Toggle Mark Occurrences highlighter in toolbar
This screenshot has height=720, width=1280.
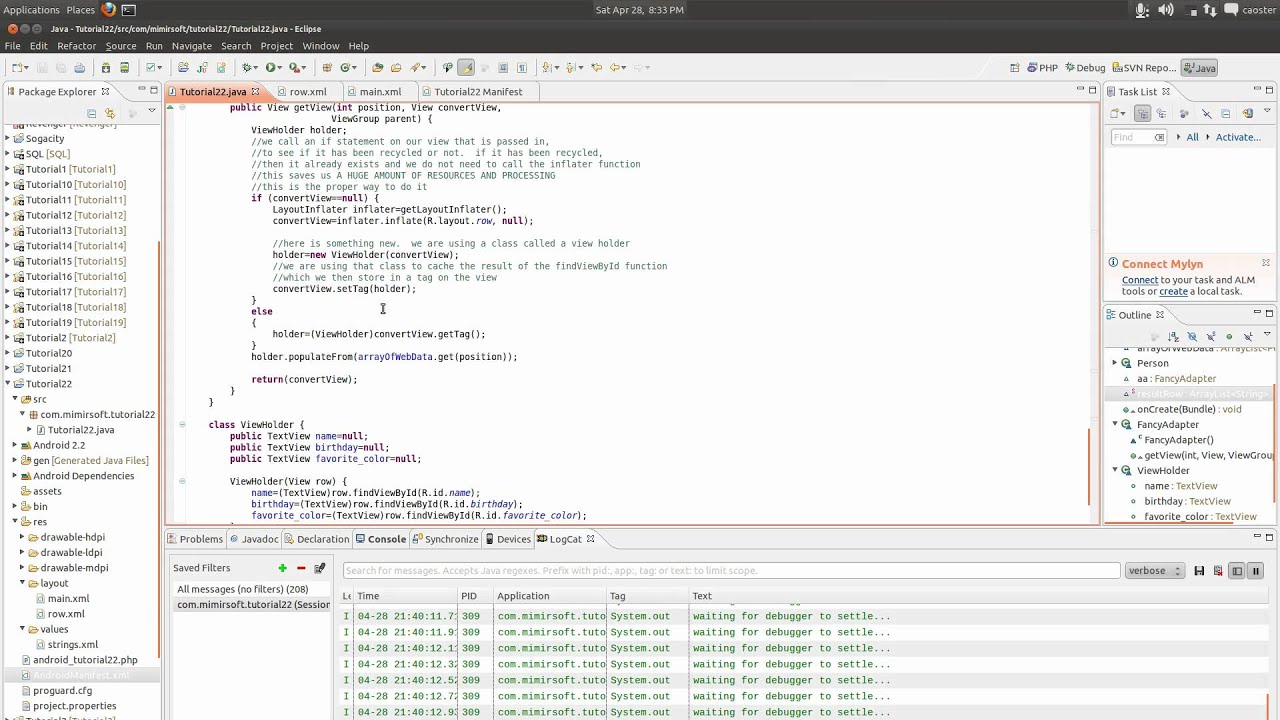pyautogui.click(x=466, y=68)
